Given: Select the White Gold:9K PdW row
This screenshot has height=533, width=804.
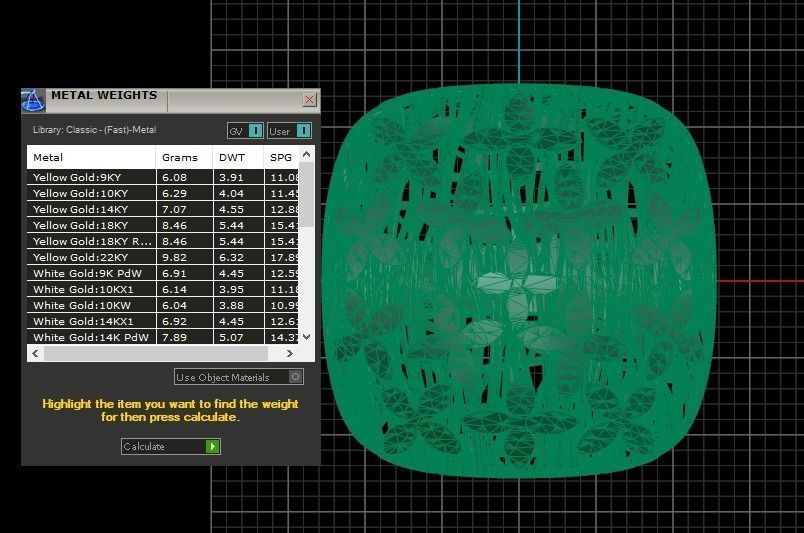Looking at the screenshot, I should click(x=163, y=273).
